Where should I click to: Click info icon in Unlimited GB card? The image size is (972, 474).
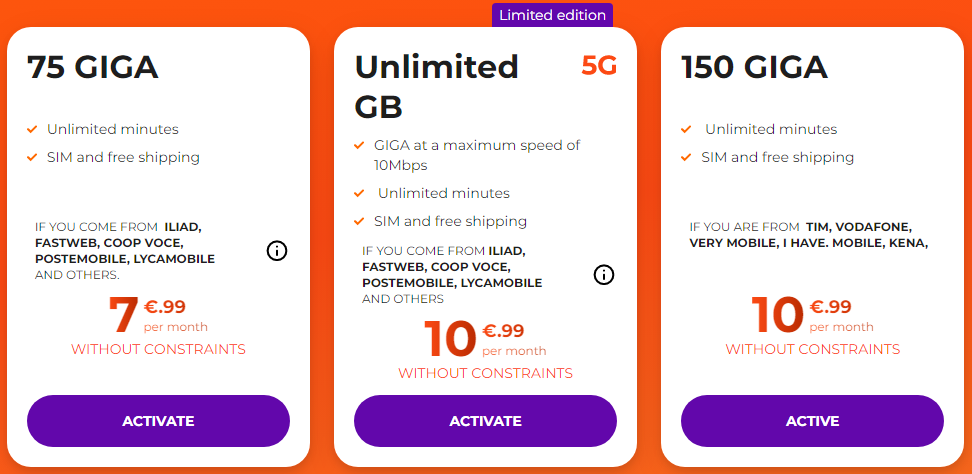[x=604, y=274]
